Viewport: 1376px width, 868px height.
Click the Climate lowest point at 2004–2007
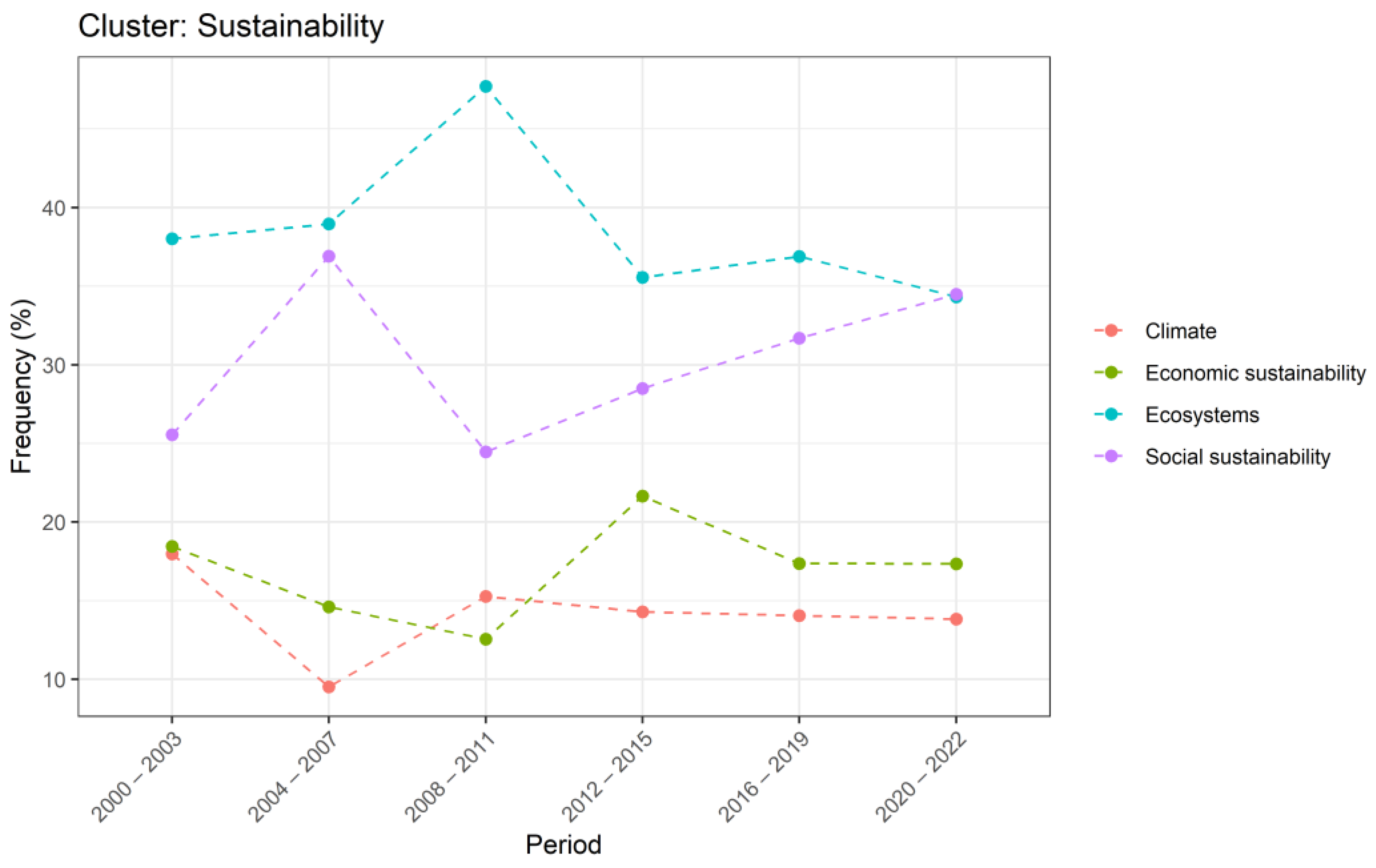point(329,686)
